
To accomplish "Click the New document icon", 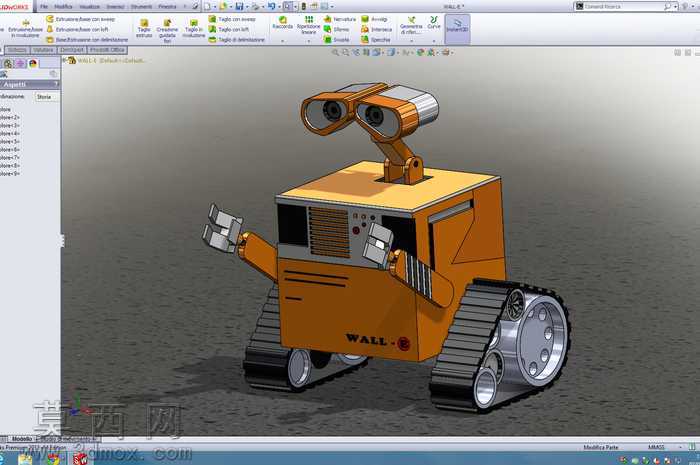I will (x=208, y=7).
